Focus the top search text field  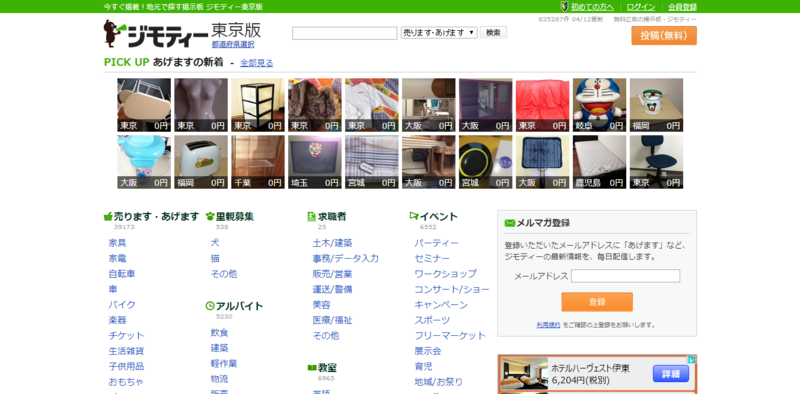click(x=344, y=33)
